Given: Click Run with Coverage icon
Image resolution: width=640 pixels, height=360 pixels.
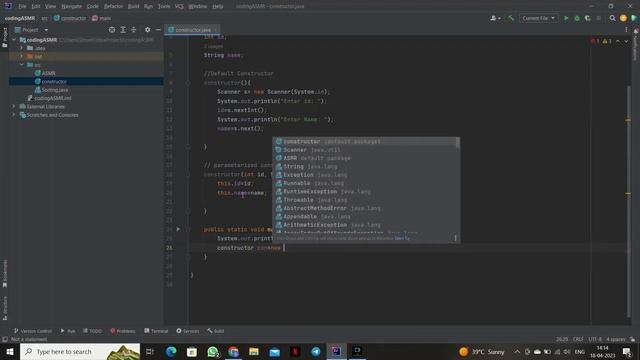Looking at the screenshot, I should 587,18.
